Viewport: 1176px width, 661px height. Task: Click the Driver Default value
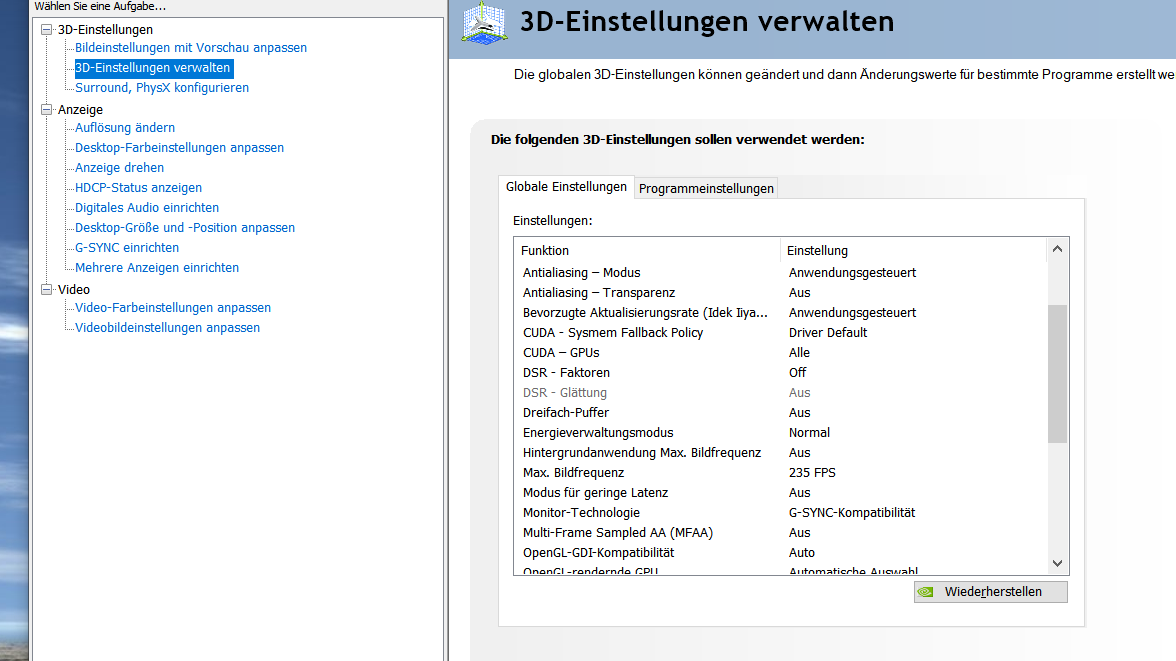[x=827, y=333]
